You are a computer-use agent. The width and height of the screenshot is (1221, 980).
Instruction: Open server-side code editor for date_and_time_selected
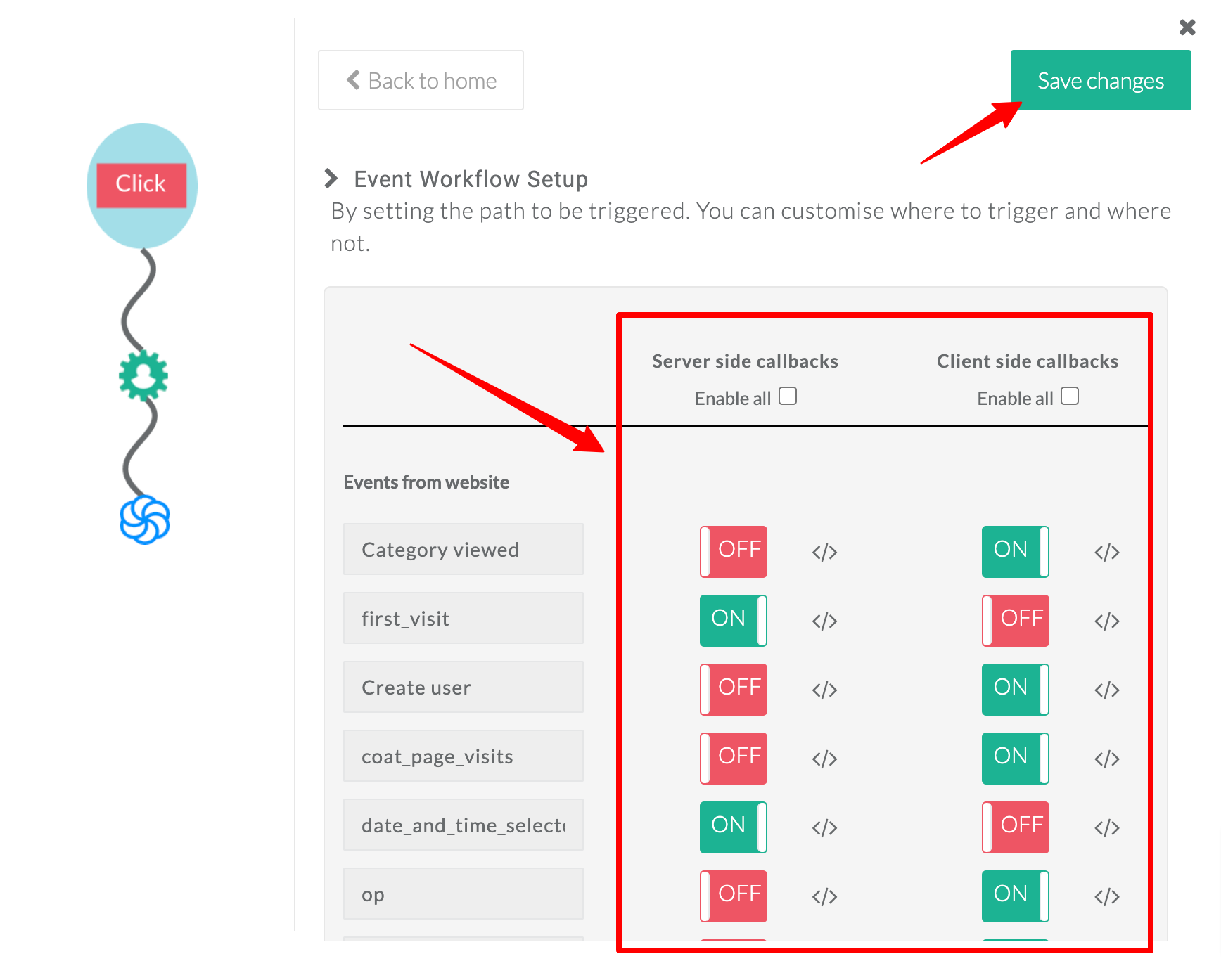(x=824, y=827)
